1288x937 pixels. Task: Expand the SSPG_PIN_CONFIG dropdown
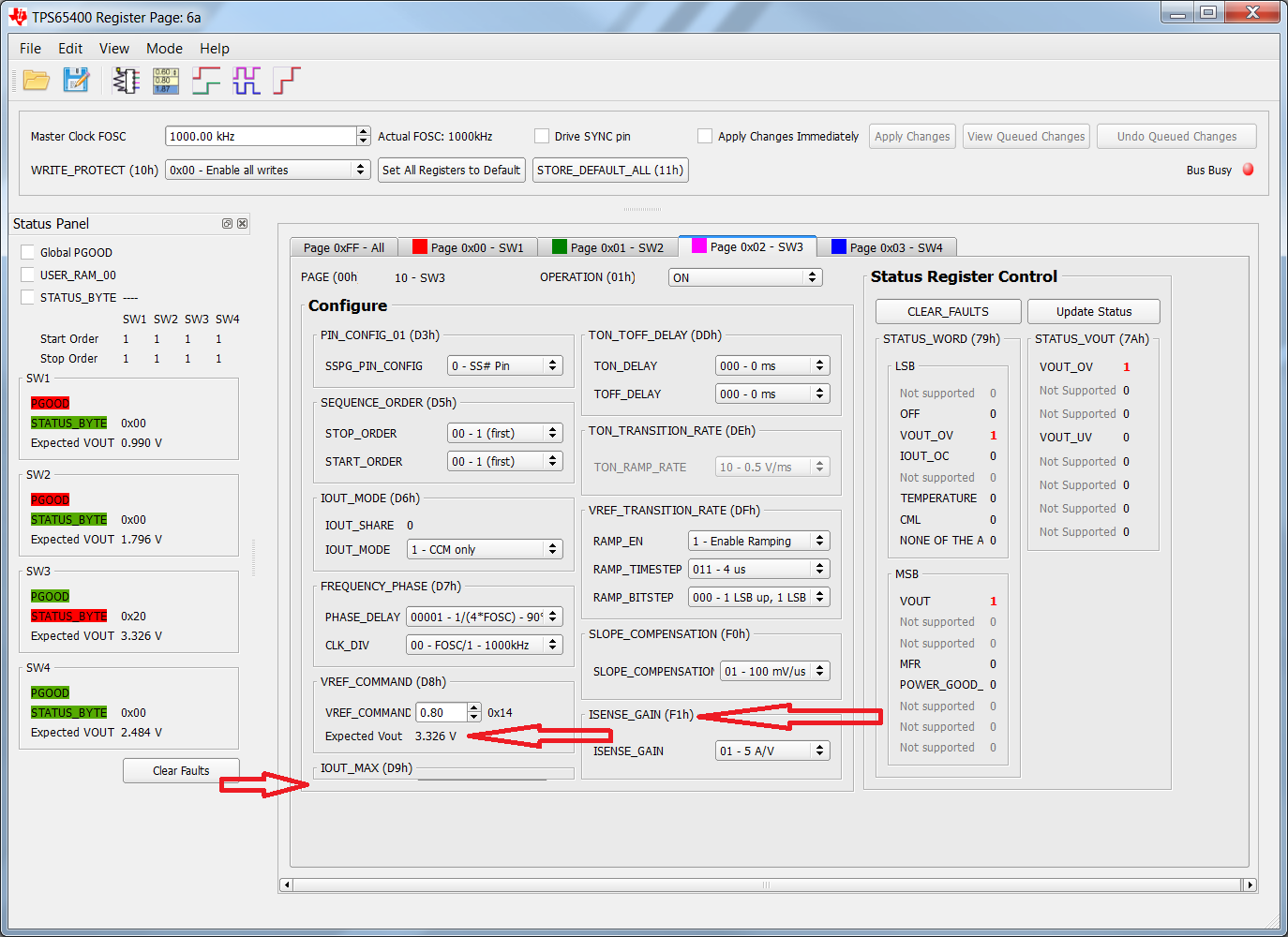(x=504, y=365)
